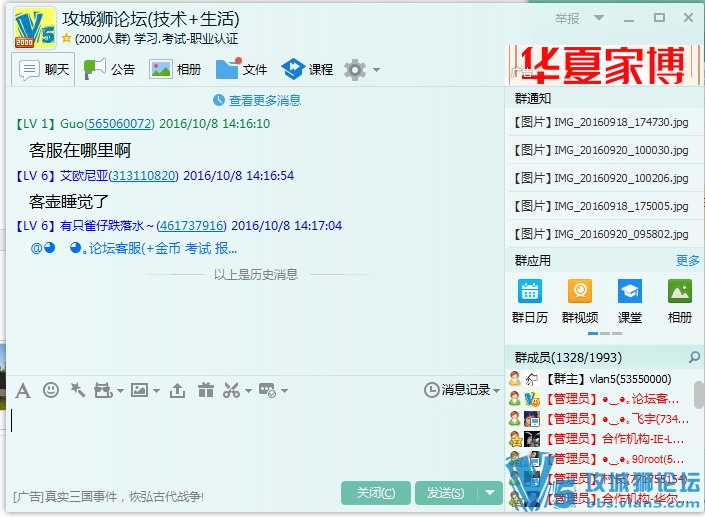Expand the send image dropdown arrow
Screen dimensions: 705x517
tap(157, 391)
